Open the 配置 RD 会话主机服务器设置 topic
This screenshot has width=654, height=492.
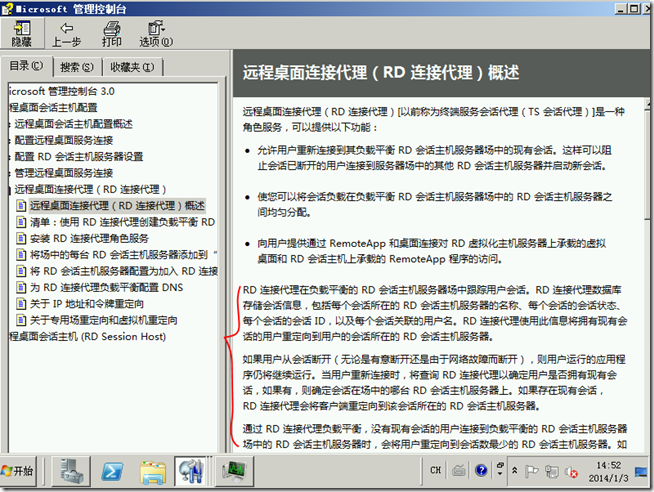coord(79,156)
